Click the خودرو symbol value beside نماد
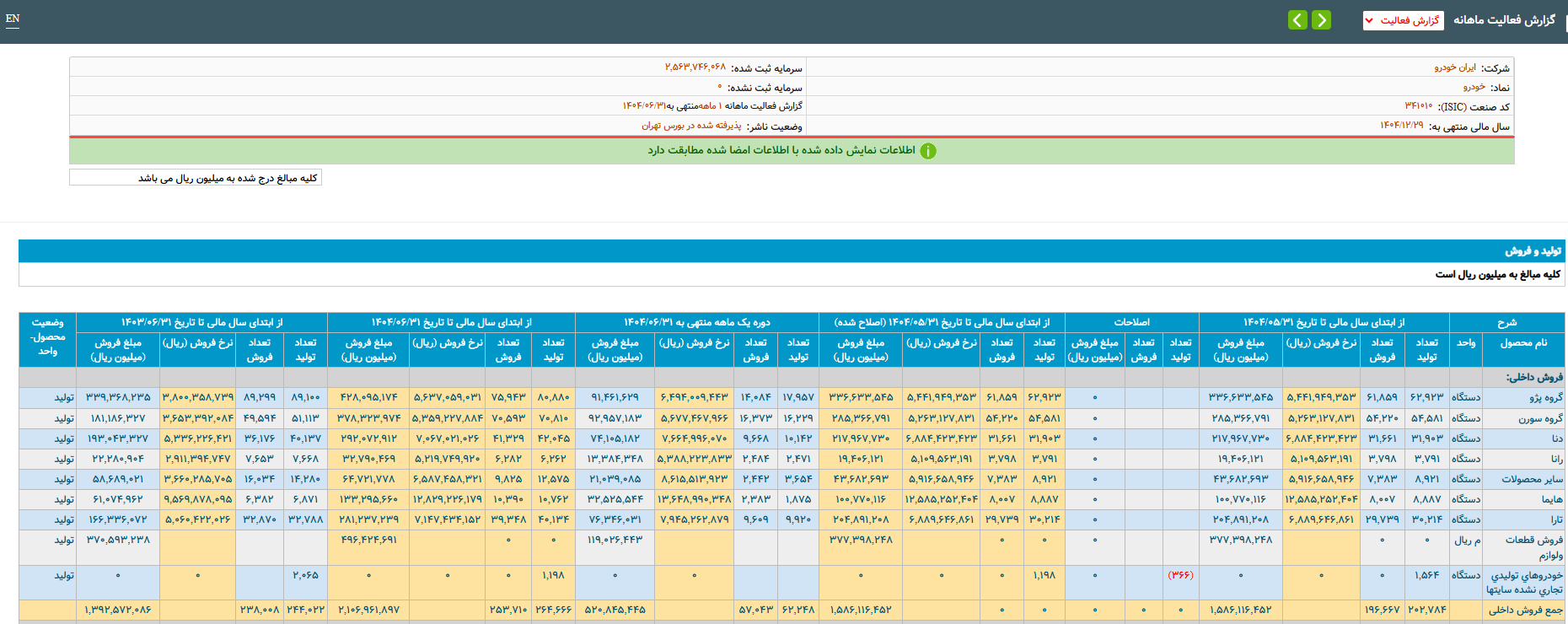The width and height of the screenshot is (1568, 624). pos(1474,87)
